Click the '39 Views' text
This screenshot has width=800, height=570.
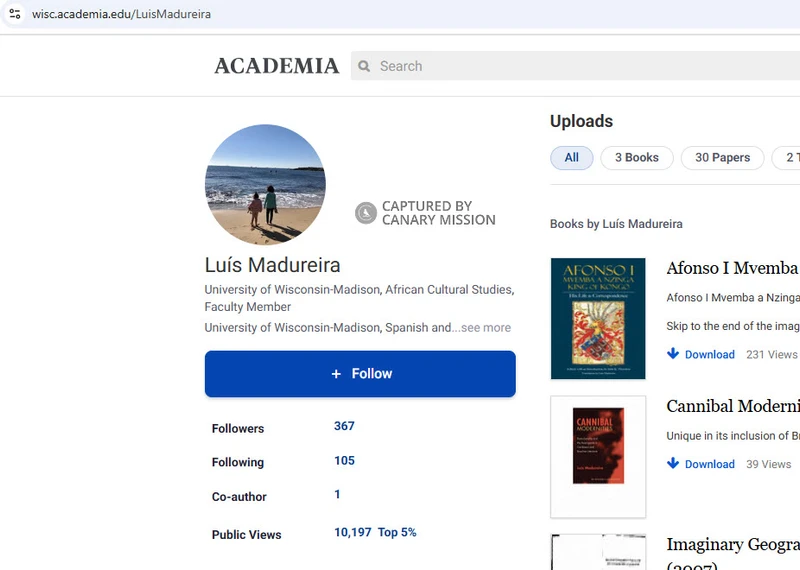tap(768, 464)
